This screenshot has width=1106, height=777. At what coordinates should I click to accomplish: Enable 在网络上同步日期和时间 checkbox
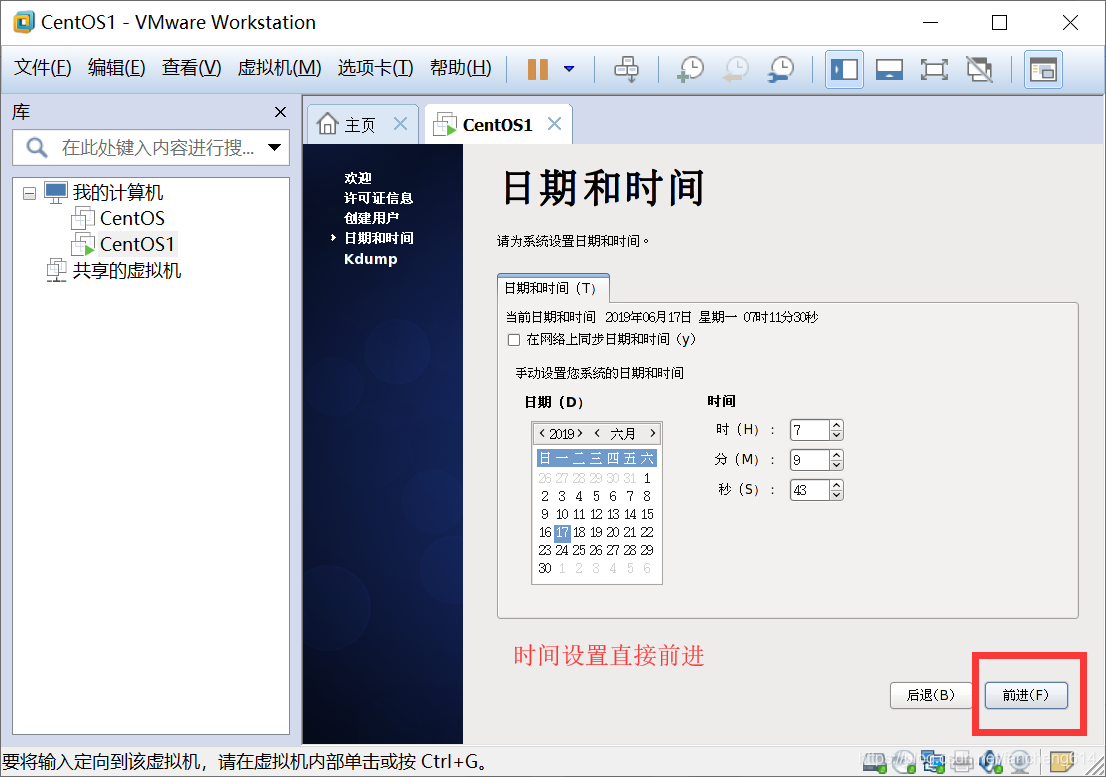click(x=514, y=340)
